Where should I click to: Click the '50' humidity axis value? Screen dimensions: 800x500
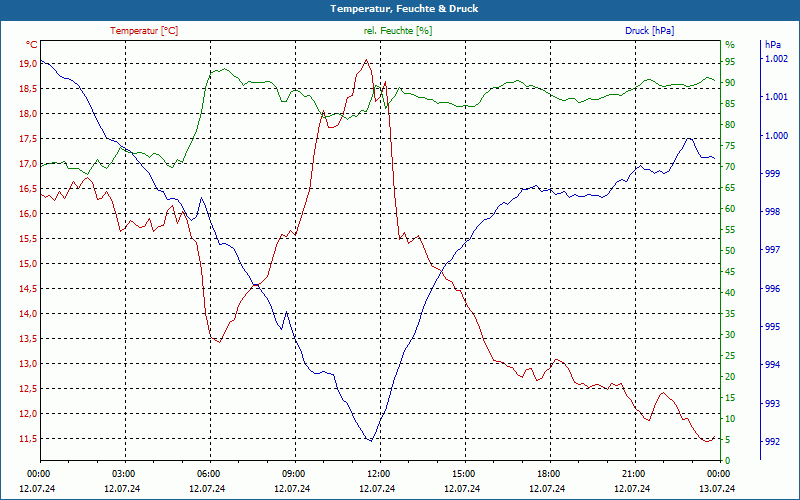(730, 251)
